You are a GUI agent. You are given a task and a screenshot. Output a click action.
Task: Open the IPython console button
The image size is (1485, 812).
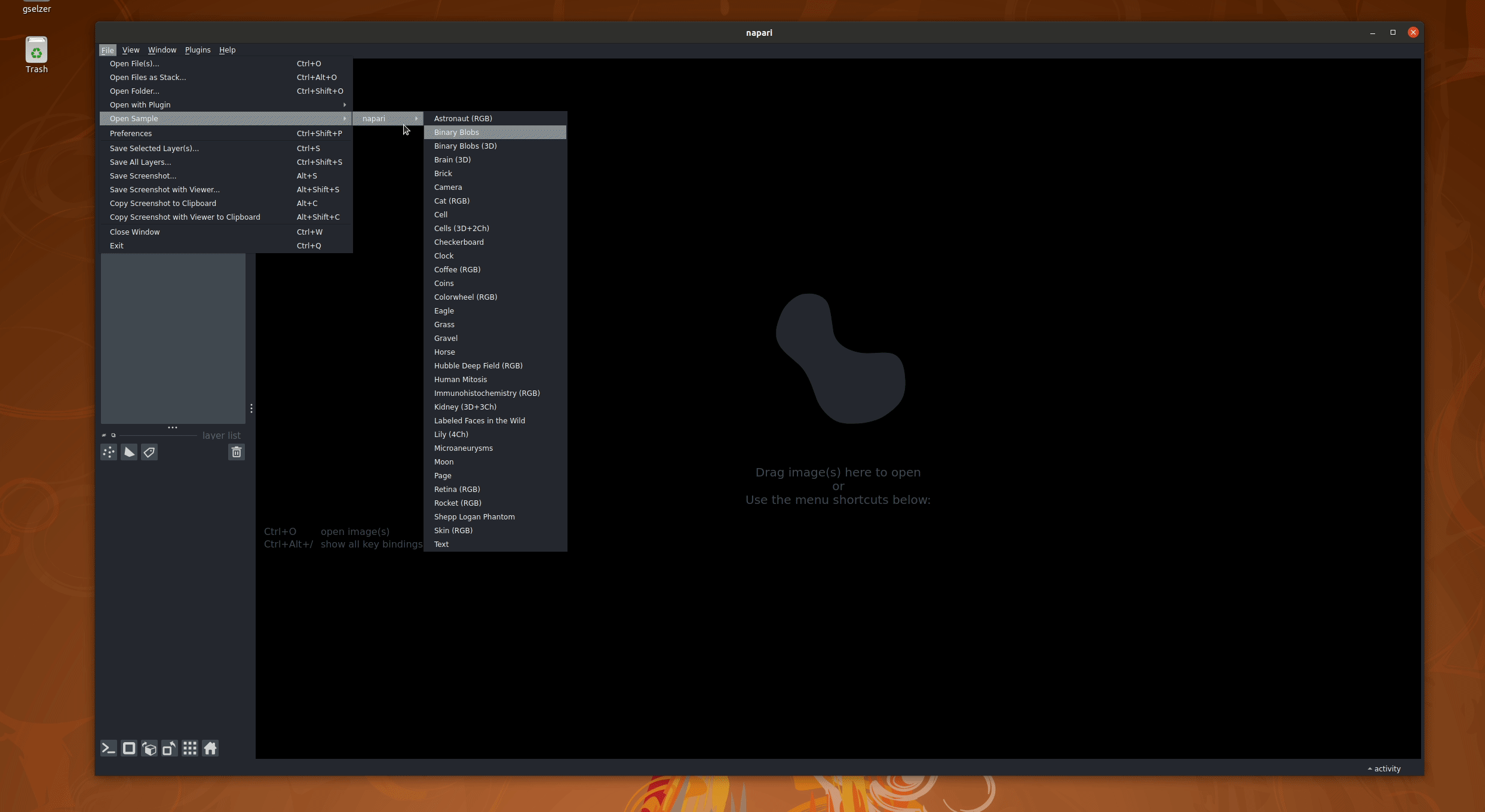109,748
